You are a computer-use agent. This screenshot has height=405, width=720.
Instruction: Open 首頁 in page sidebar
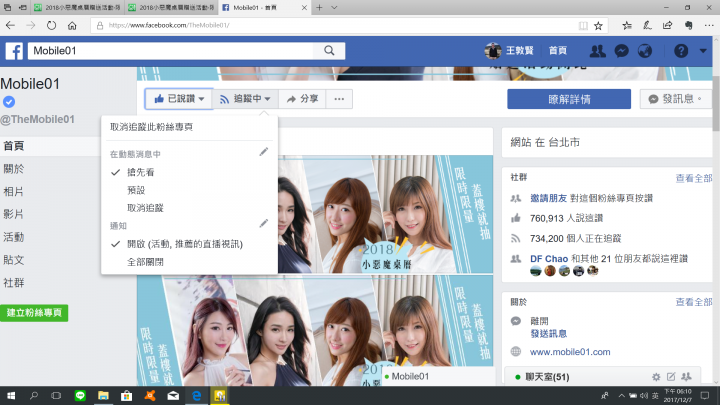click(x=14, y=146)
